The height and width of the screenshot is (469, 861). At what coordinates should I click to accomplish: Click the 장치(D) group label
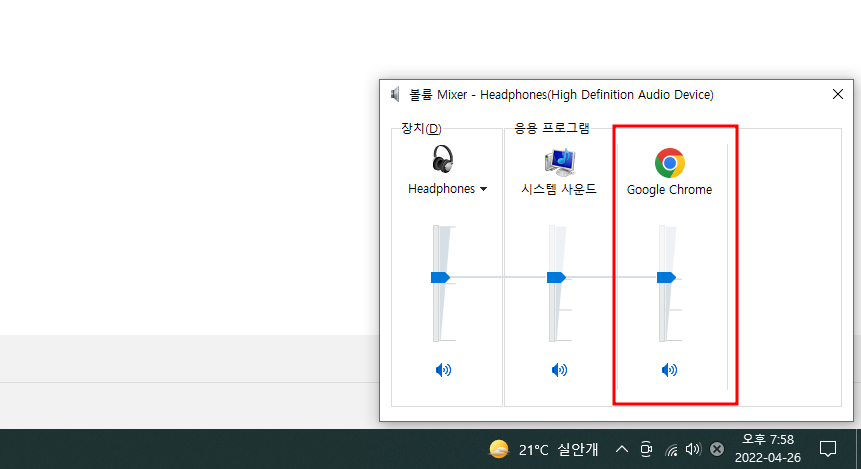(x=421, y=129)
